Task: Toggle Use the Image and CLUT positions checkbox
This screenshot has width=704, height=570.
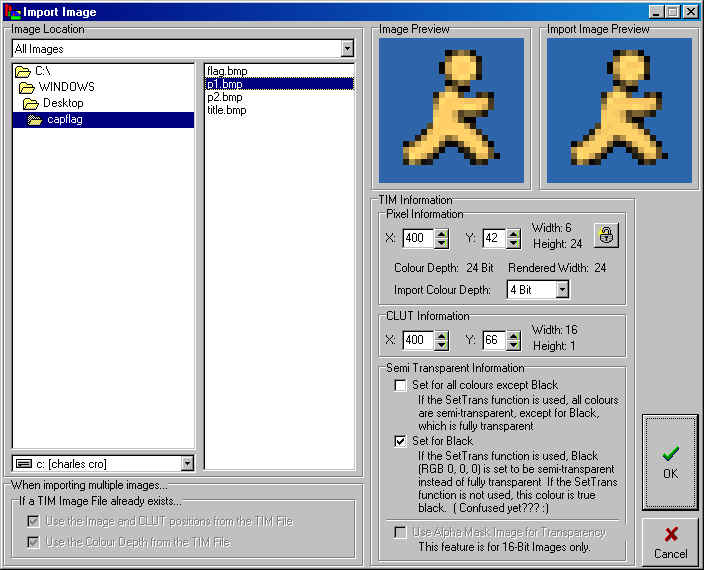Action: click(33, 521)
